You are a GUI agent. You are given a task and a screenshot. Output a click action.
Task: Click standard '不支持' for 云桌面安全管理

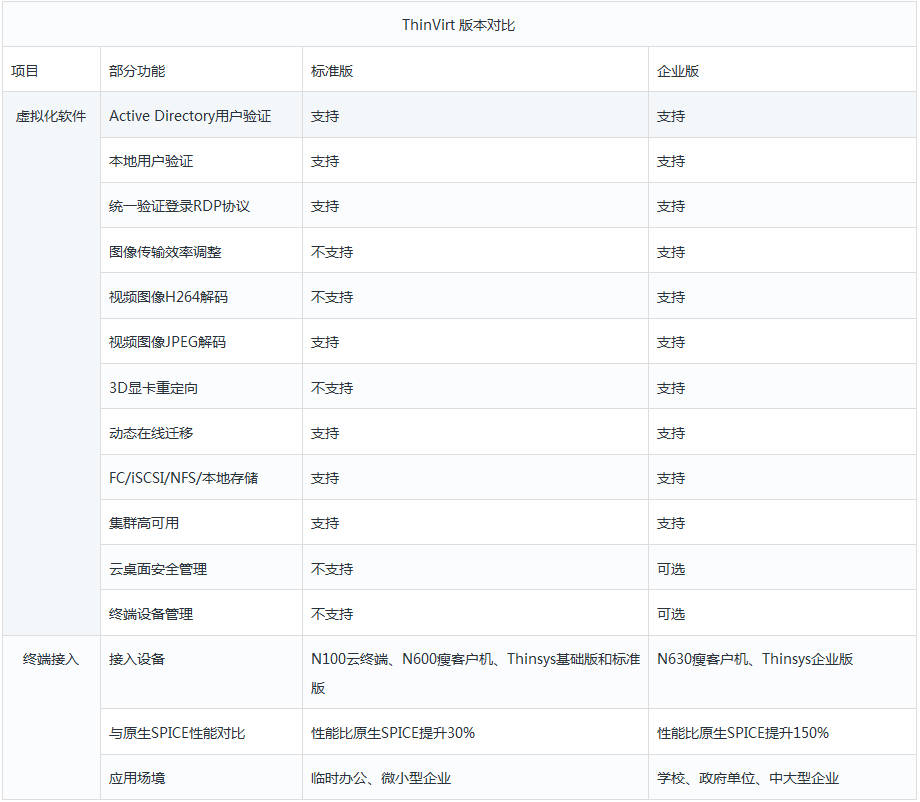click(332, 569)
